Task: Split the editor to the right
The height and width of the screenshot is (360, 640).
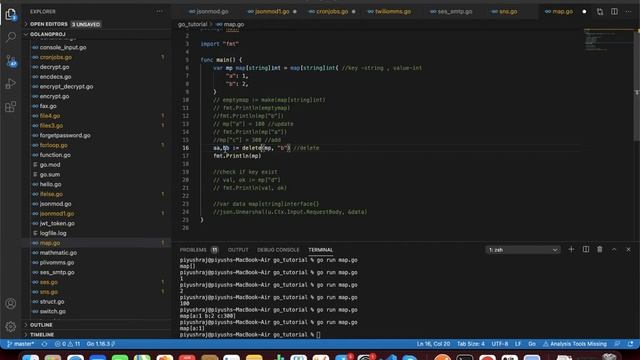Action: click(614, 11)
